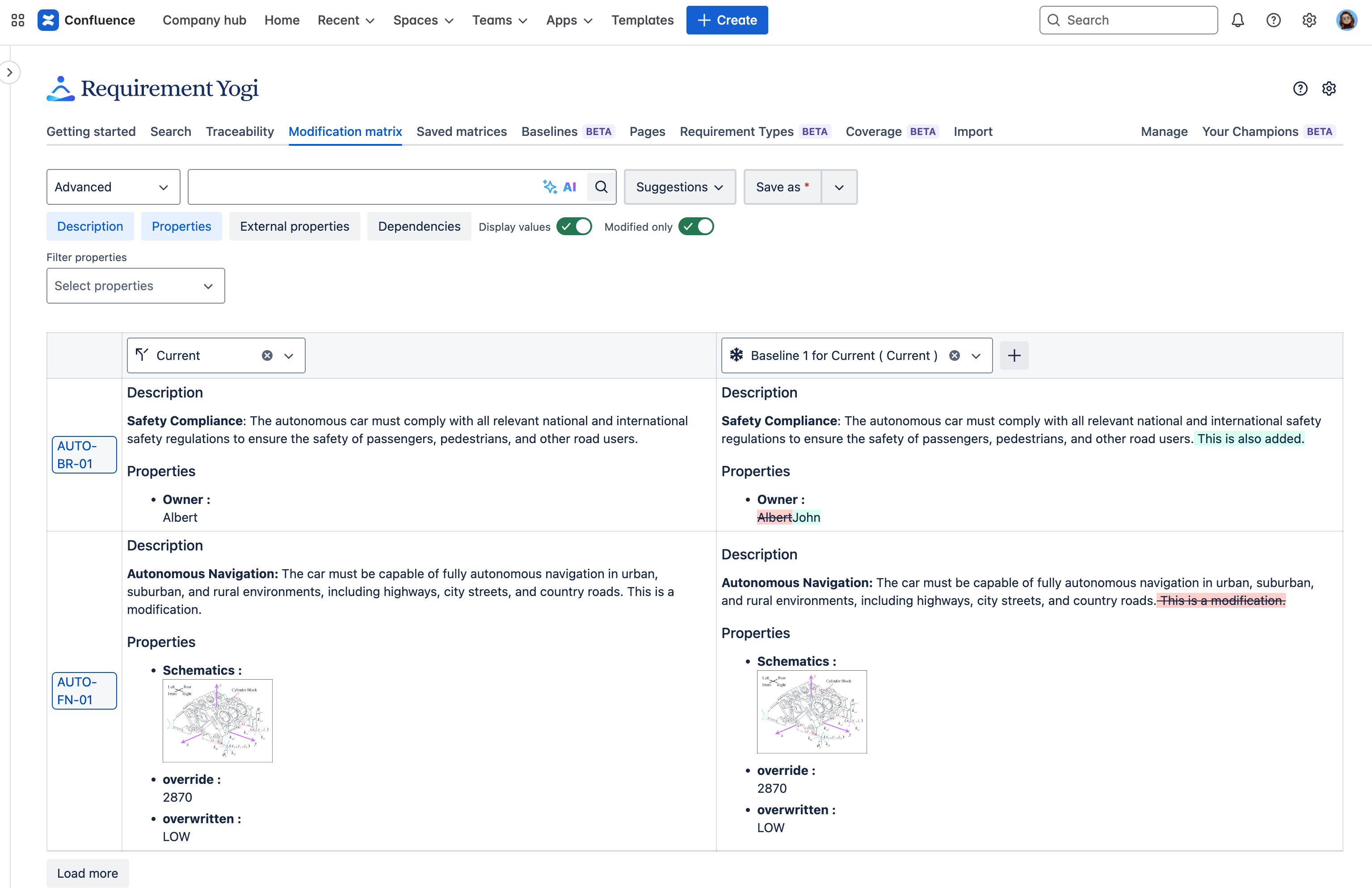Toggle the Display values switch
The height and width of the screenshot is (888, 1372).
pos(574,227)
